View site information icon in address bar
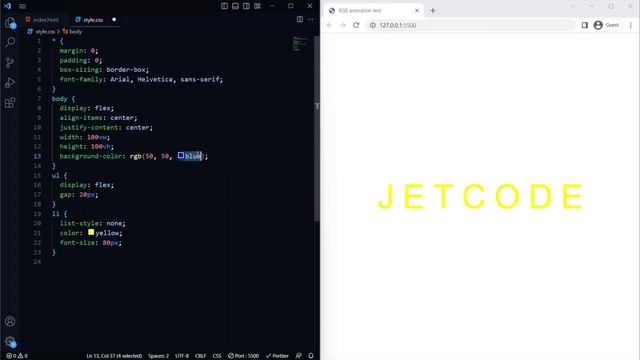The image size is (640, 360). (373, 25)
